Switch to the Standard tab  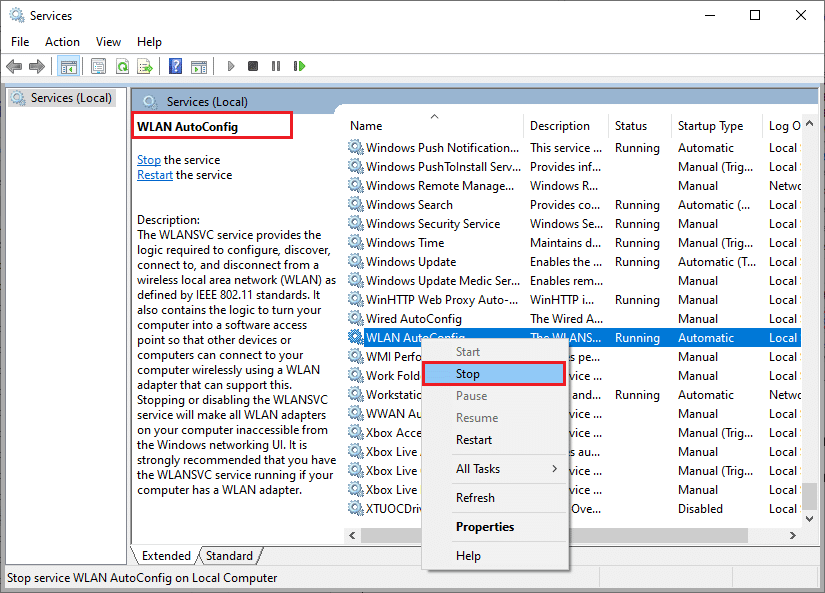pyautogui.click(x=229, y=556)
